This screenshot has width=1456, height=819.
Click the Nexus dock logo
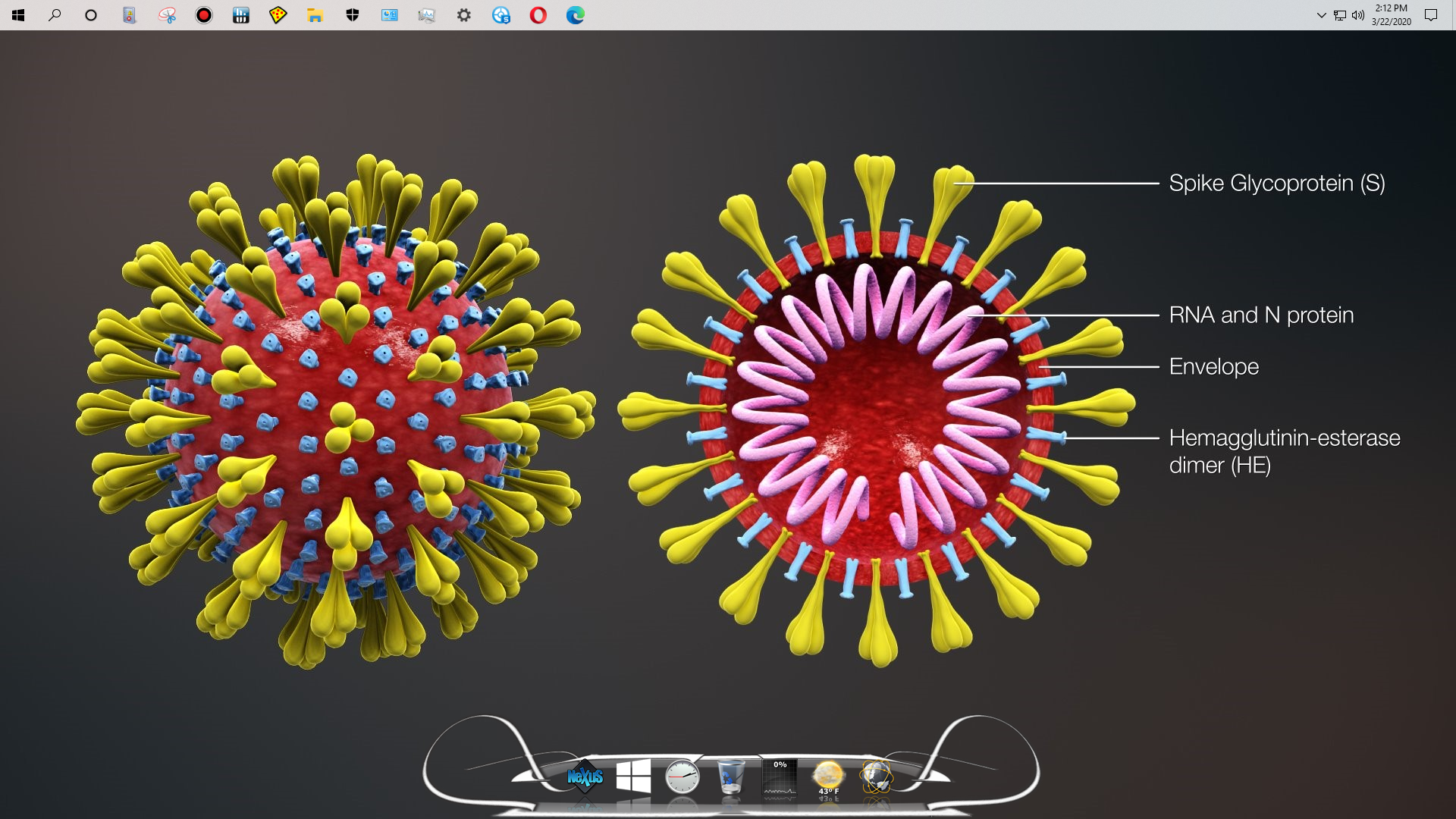coord(585,777)
